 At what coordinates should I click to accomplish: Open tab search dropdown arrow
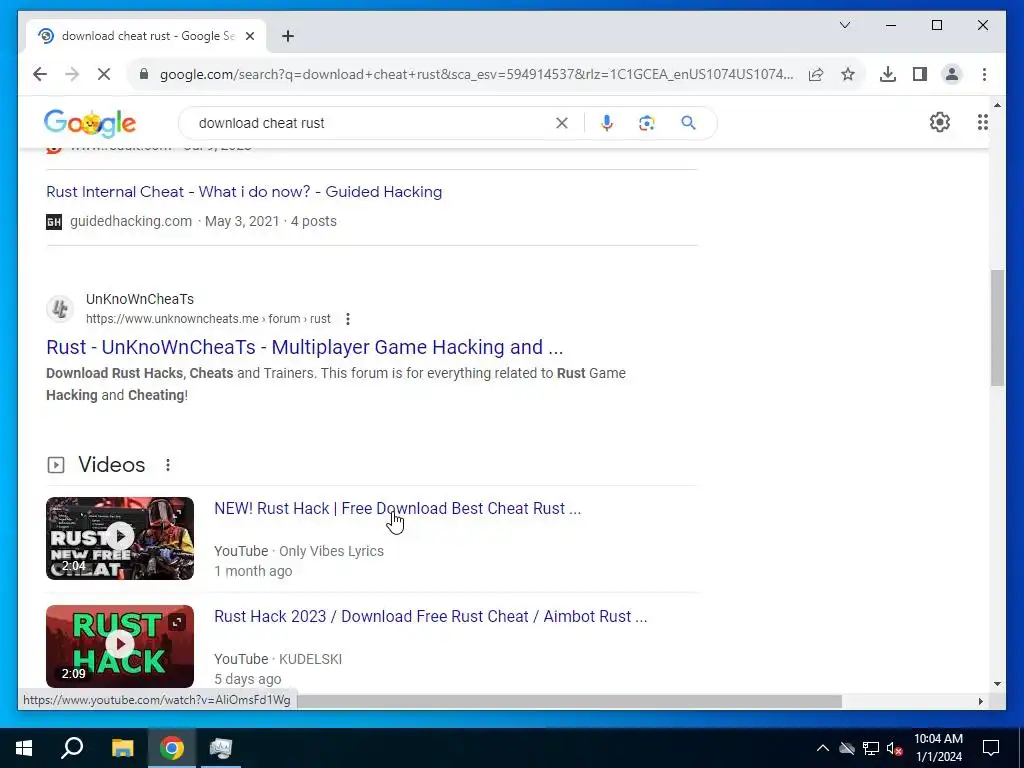click(x=844, y=25)
